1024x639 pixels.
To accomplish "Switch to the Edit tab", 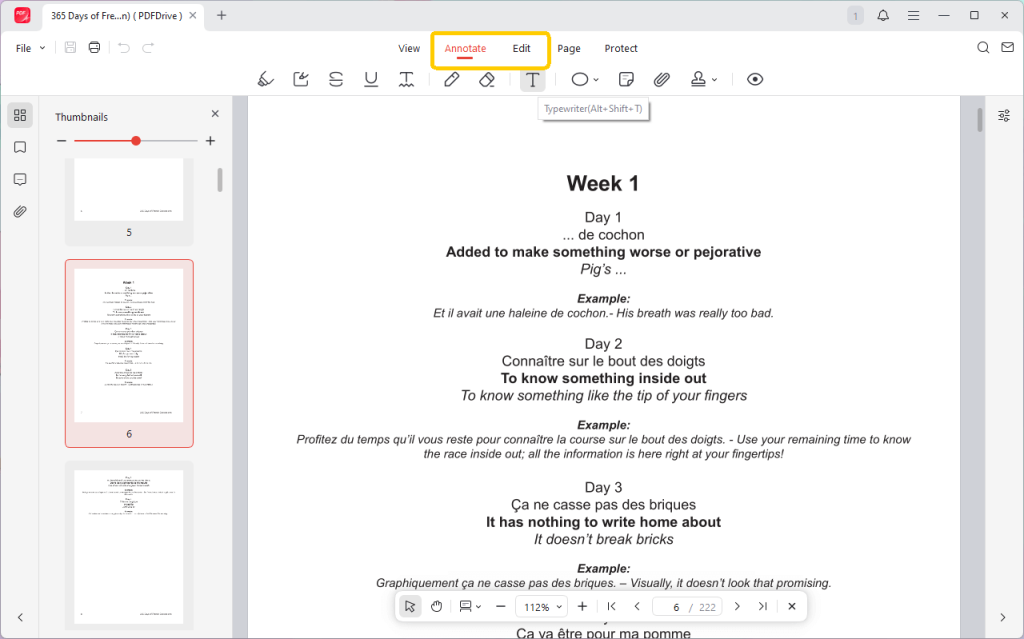I will (x=521, y=48).
